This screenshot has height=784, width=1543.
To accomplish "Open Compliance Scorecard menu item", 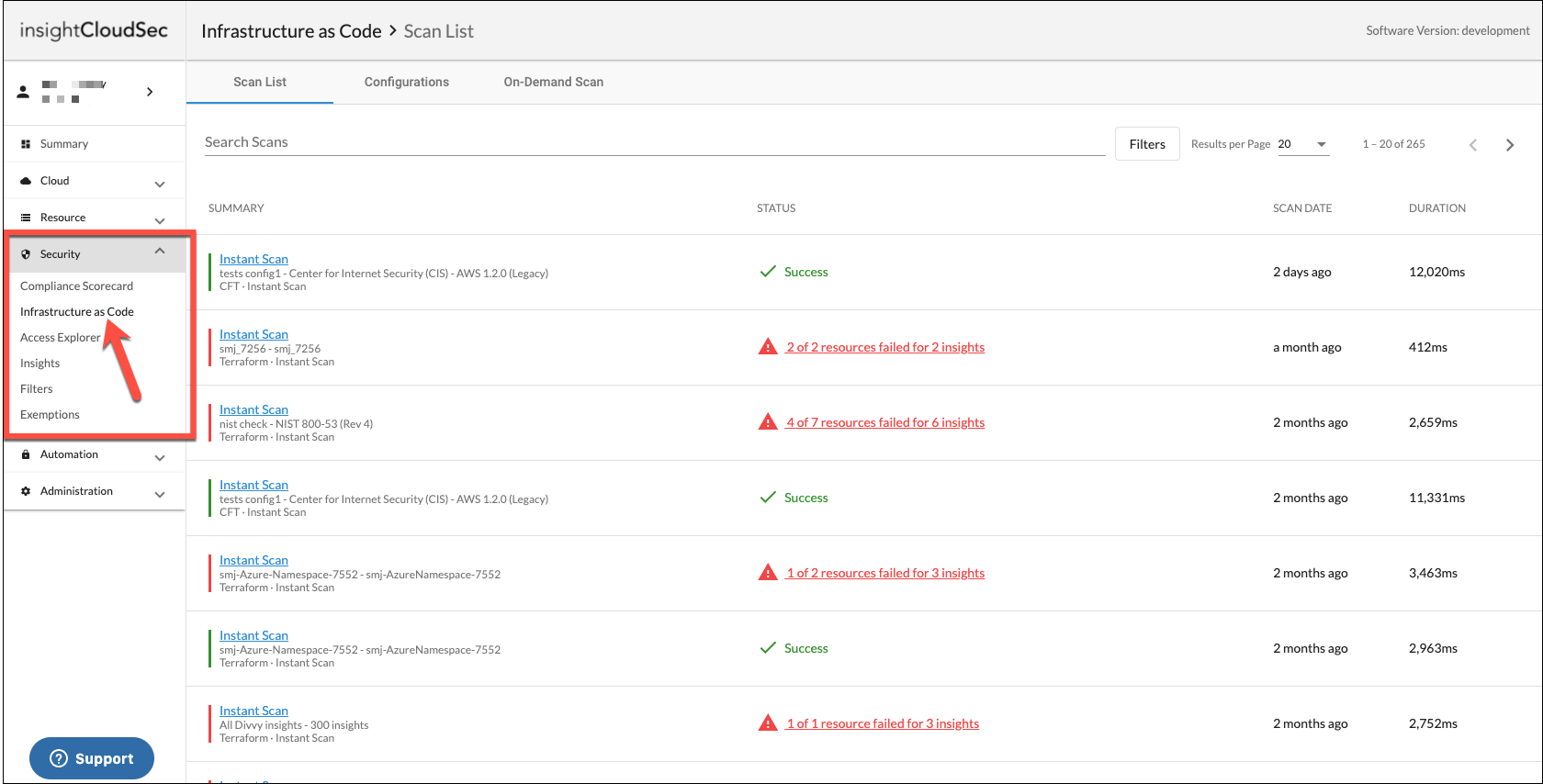I will (77, 286).
